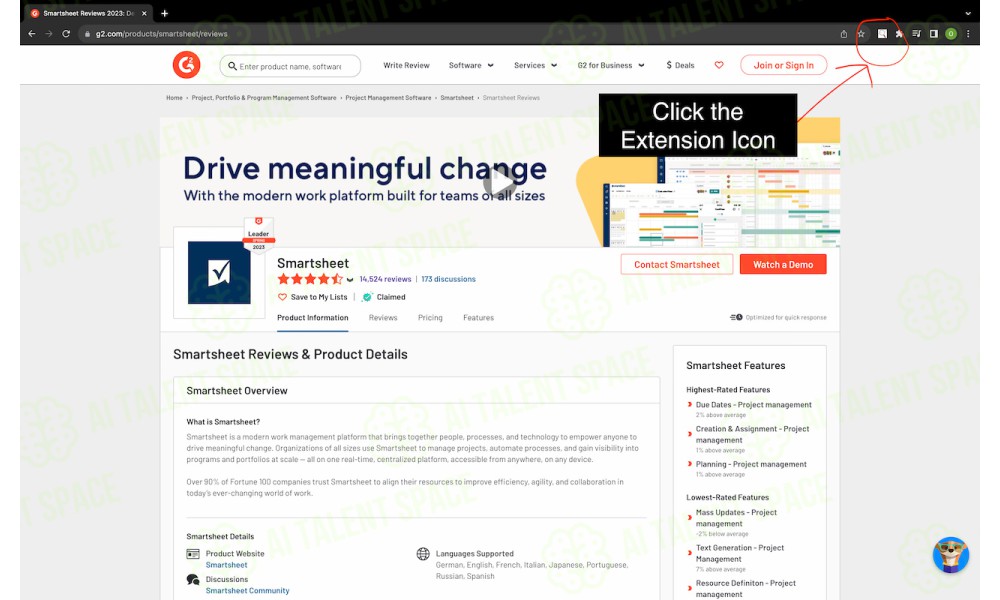Viewport: 1000px width, 600px height.
Task: Open Project, Portfolio & Program Management Software breadcrumb
Action: pos(263,98)
